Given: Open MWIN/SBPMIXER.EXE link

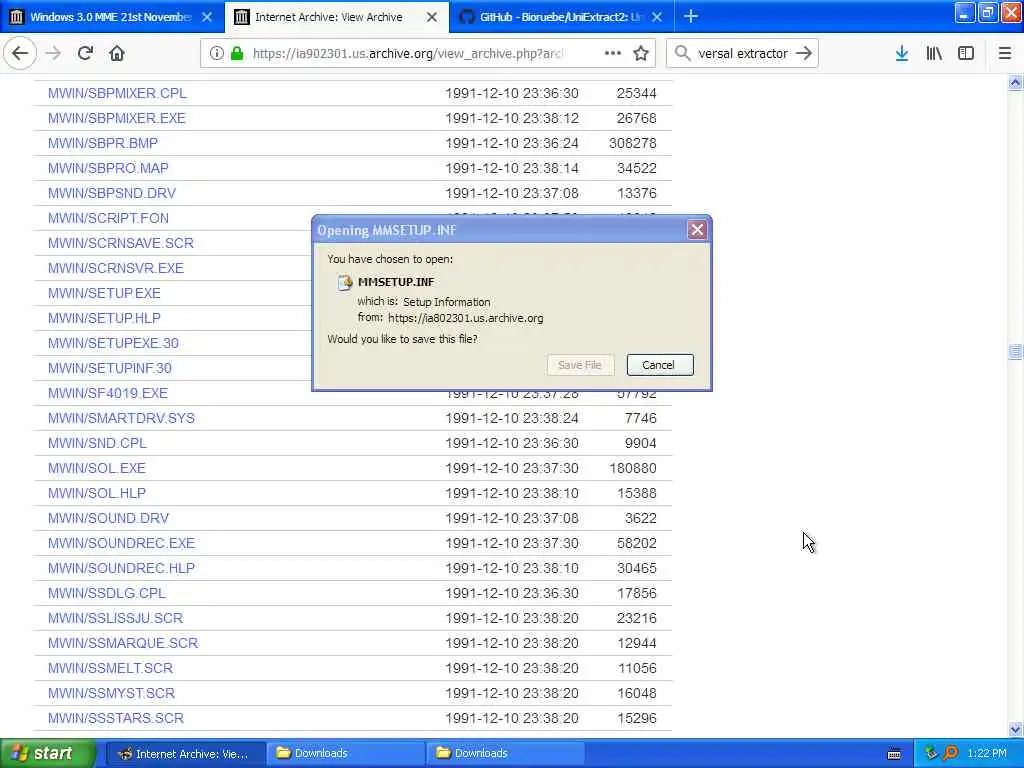Looking at the screenshot, I should 117,118.
